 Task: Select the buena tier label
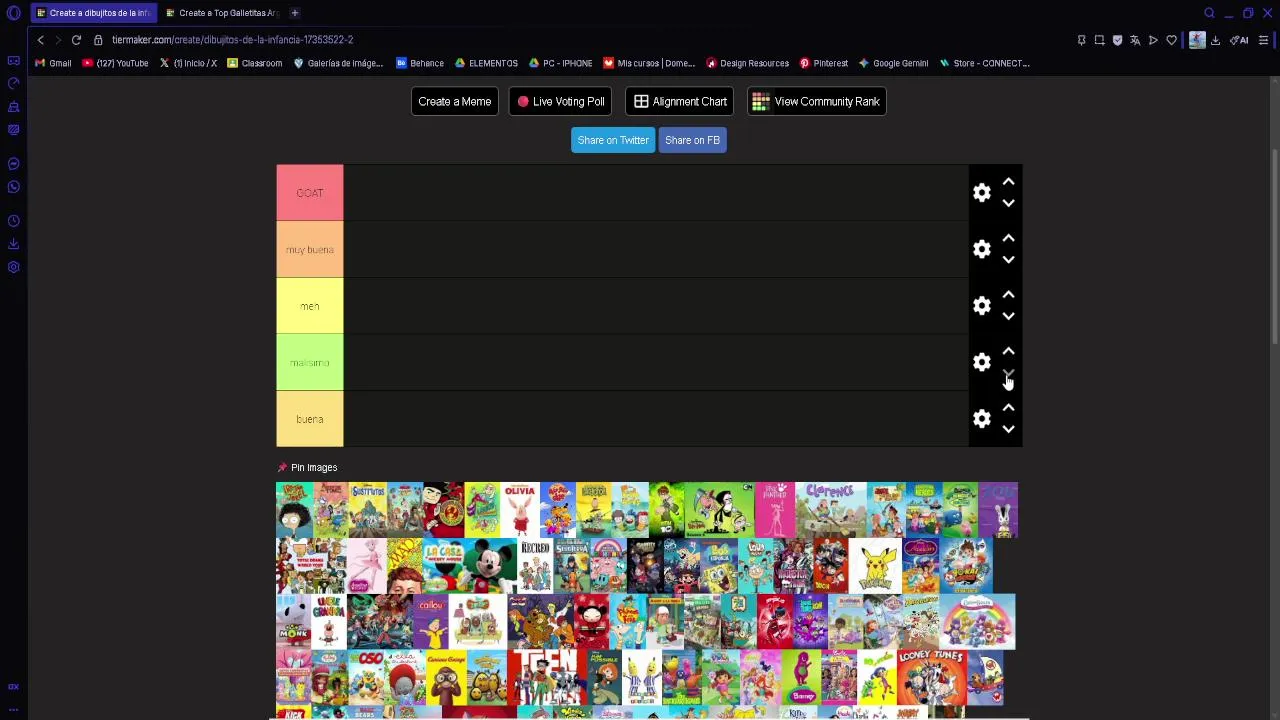[x=310, y=419]
